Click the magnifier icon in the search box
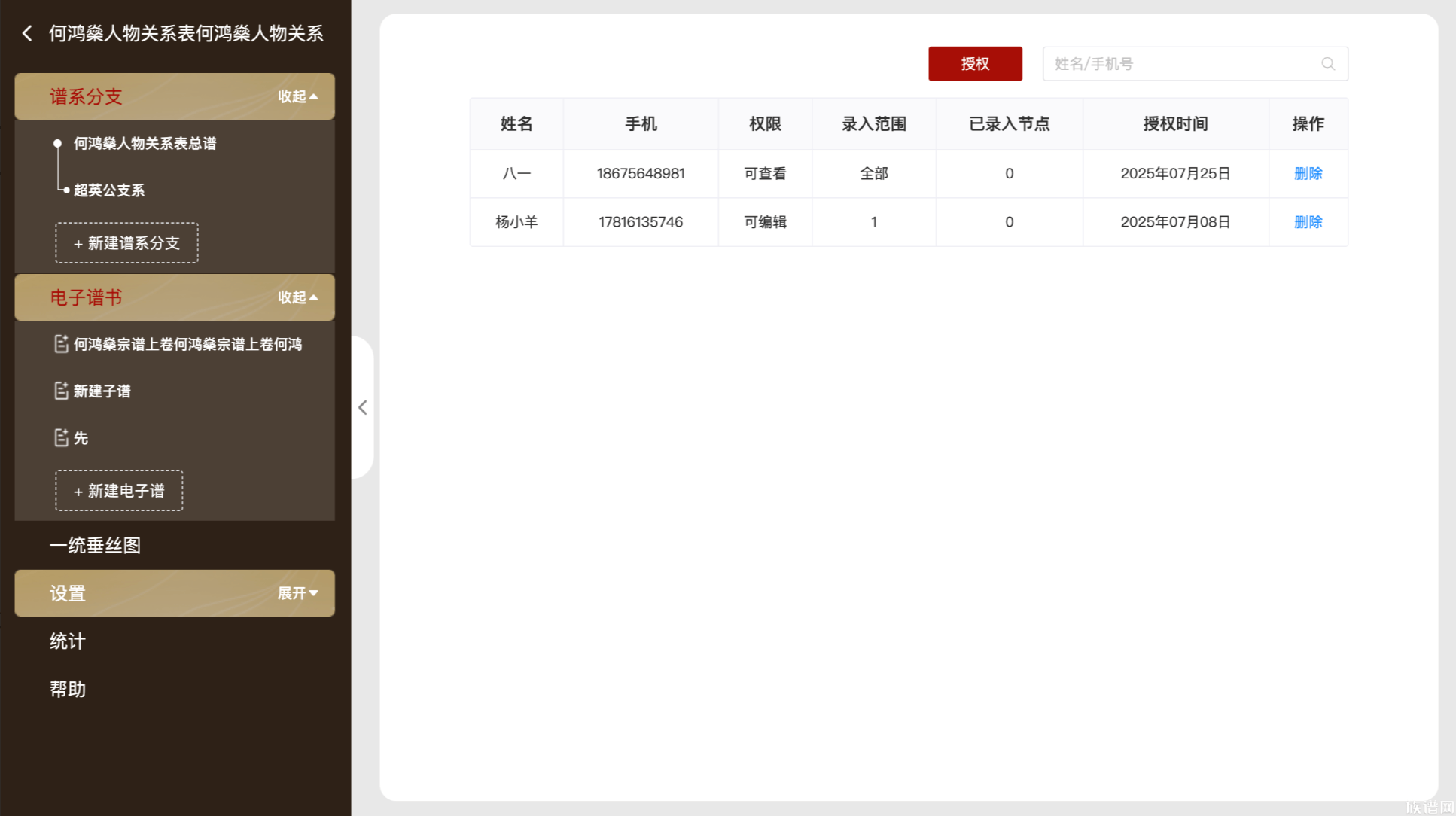This screenshot has width=1456, height=816. click(x=1327, y=63)
